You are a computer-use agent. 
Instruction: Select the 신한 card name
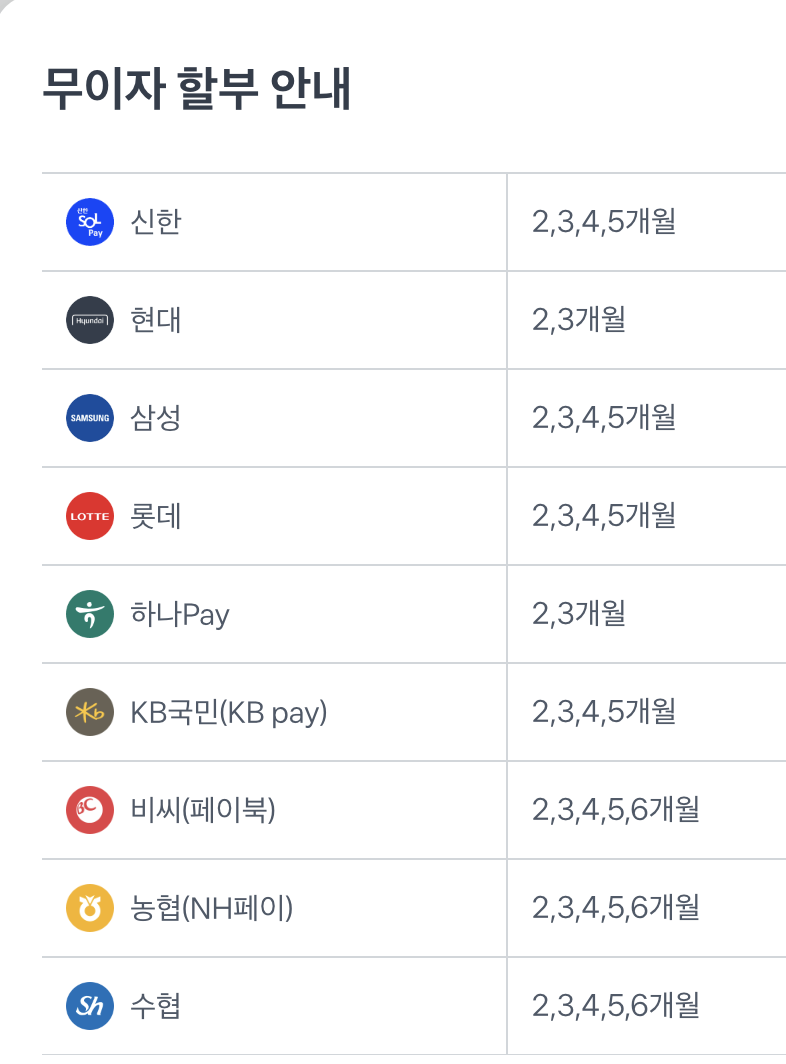(x=155, y=221)
